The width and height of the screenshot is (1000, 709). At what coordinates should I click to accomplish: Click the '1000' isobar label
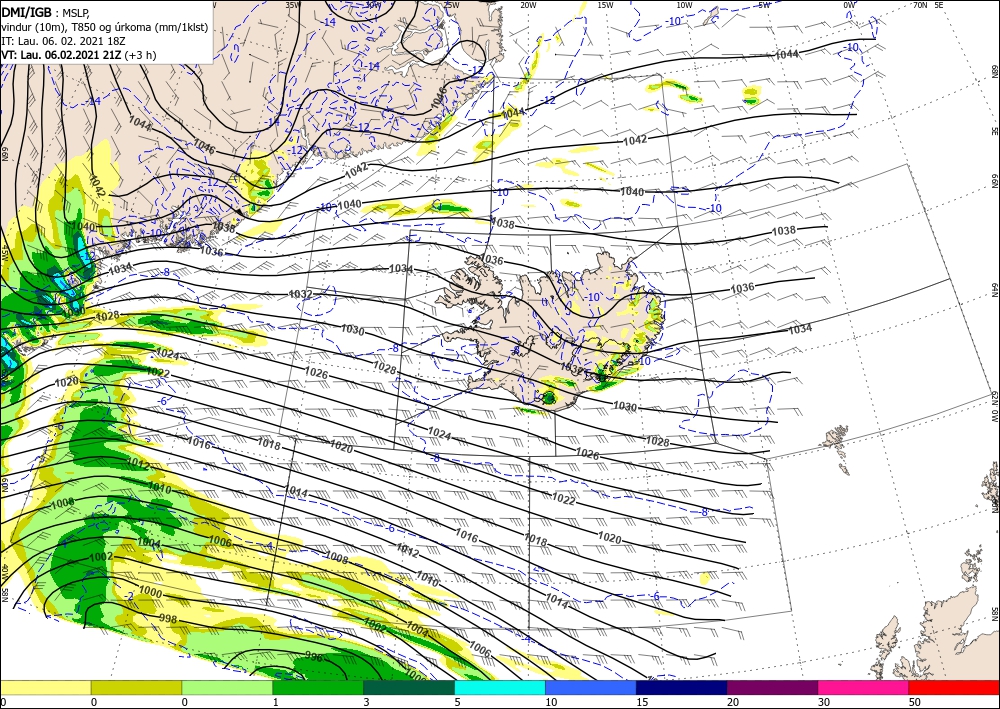151,592
